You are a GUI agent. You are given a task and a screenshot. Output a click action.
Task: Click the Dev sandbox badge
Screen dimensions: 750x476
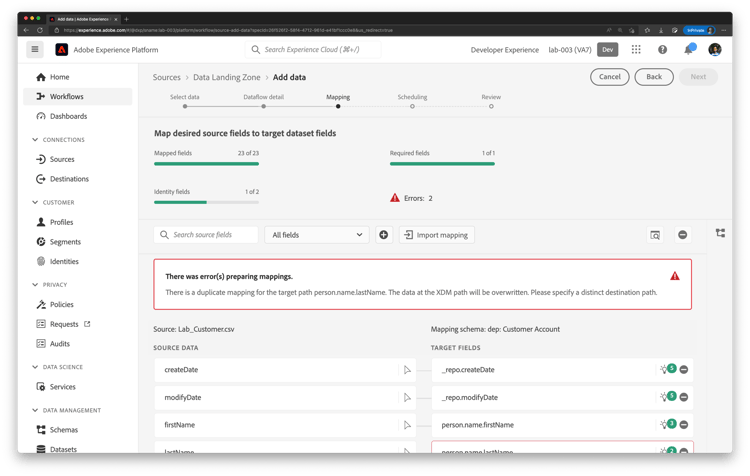[607, 50]
